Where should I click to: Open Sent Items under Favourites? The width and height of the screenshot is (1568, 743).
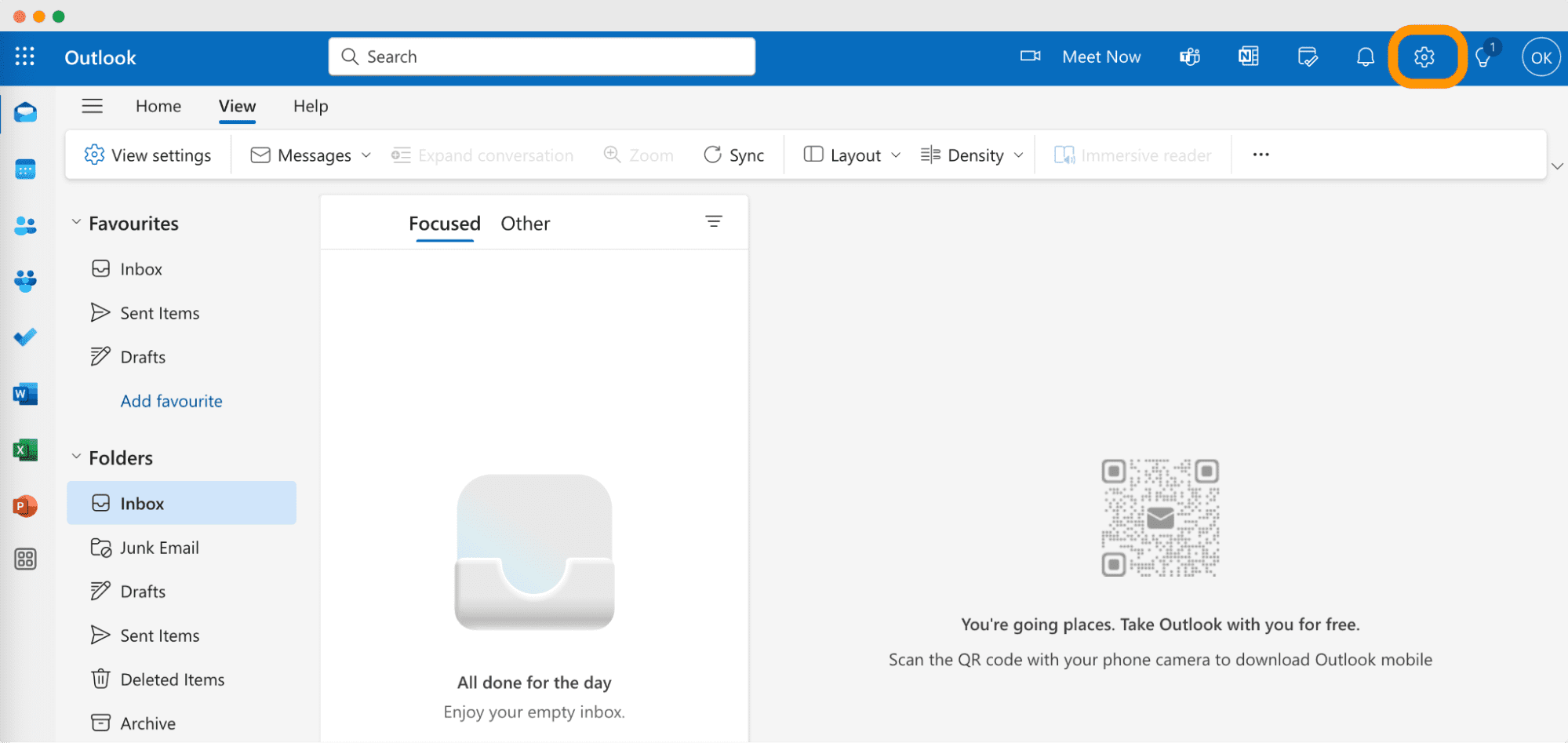[x=182, y=313]
